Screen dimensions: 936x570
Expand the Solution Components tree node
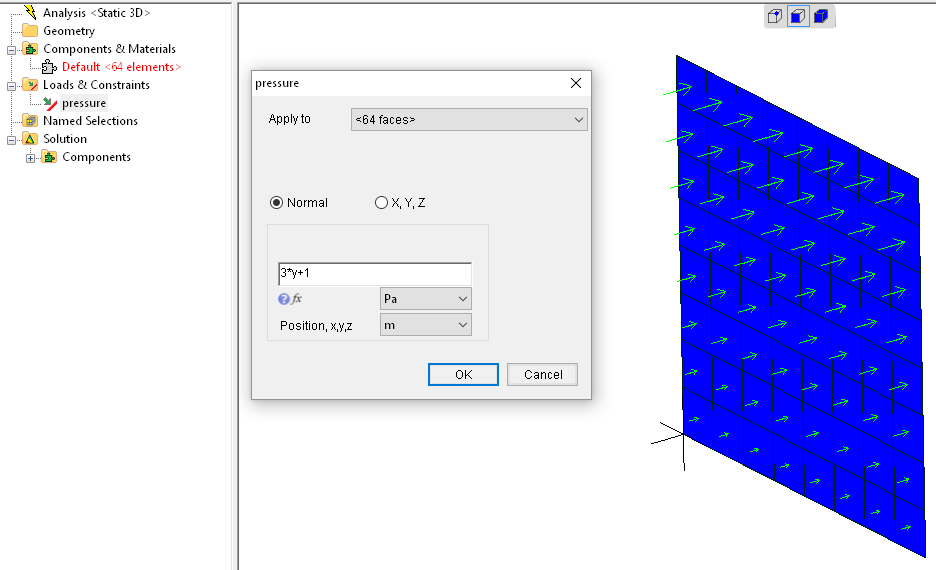(30, 159)
